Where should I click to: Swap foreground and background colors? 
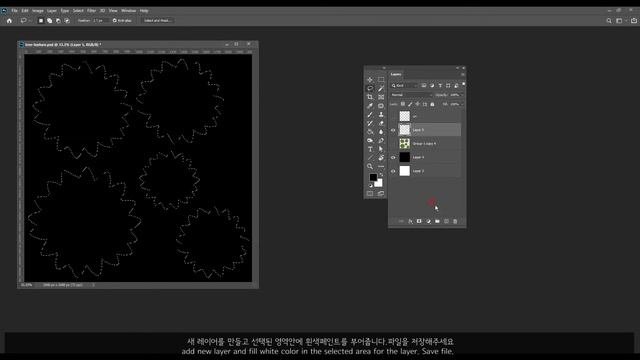[381, 175]
